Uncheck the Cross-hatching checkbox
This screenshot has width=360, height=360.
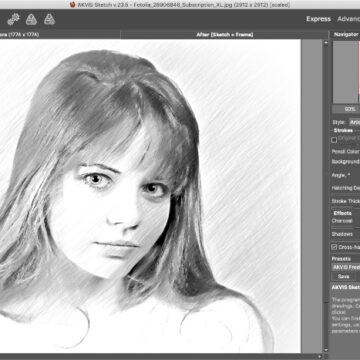(334, 247)
